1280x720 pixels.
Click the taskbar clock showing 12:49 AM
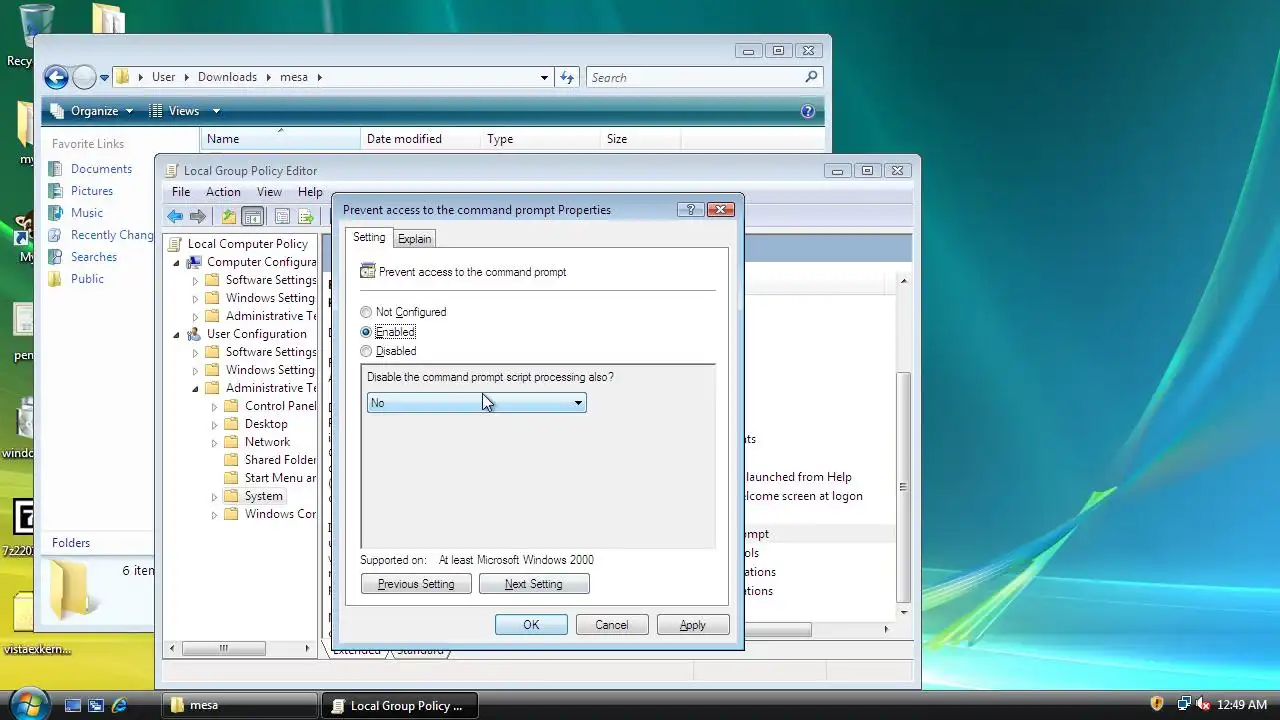pyautogui.click(x=1242, y=705)
